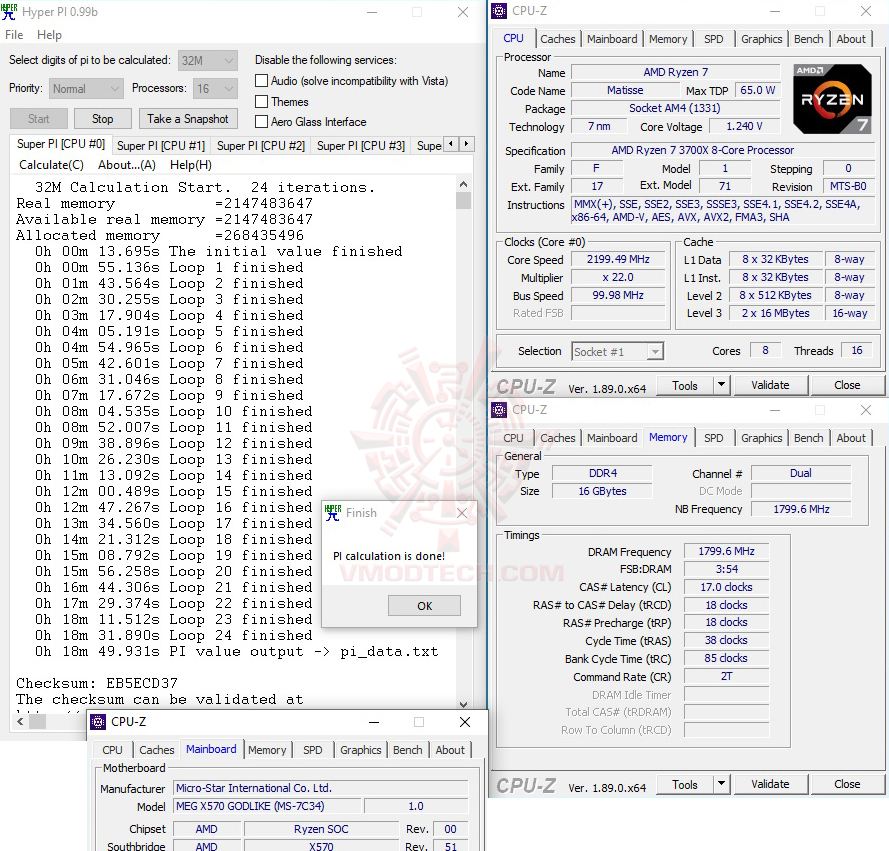The height and width of the screenshot is (851, 889).
Task: Switch to CPU tab in Memory CPU-Z window
Action: [x=513, y=438]
